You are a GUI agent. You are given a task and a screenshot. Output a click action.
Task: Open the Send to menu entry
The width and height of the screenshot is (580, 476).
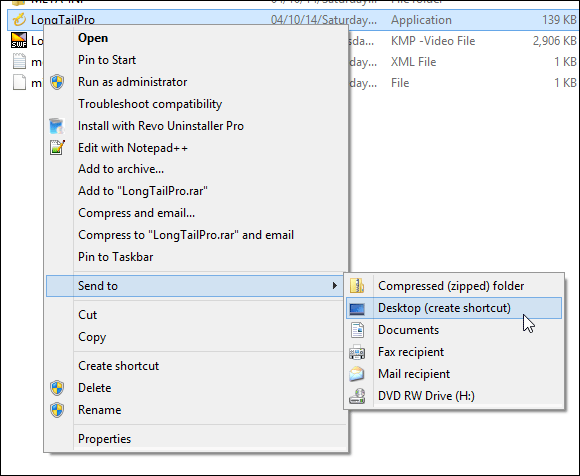click(194, 286)
